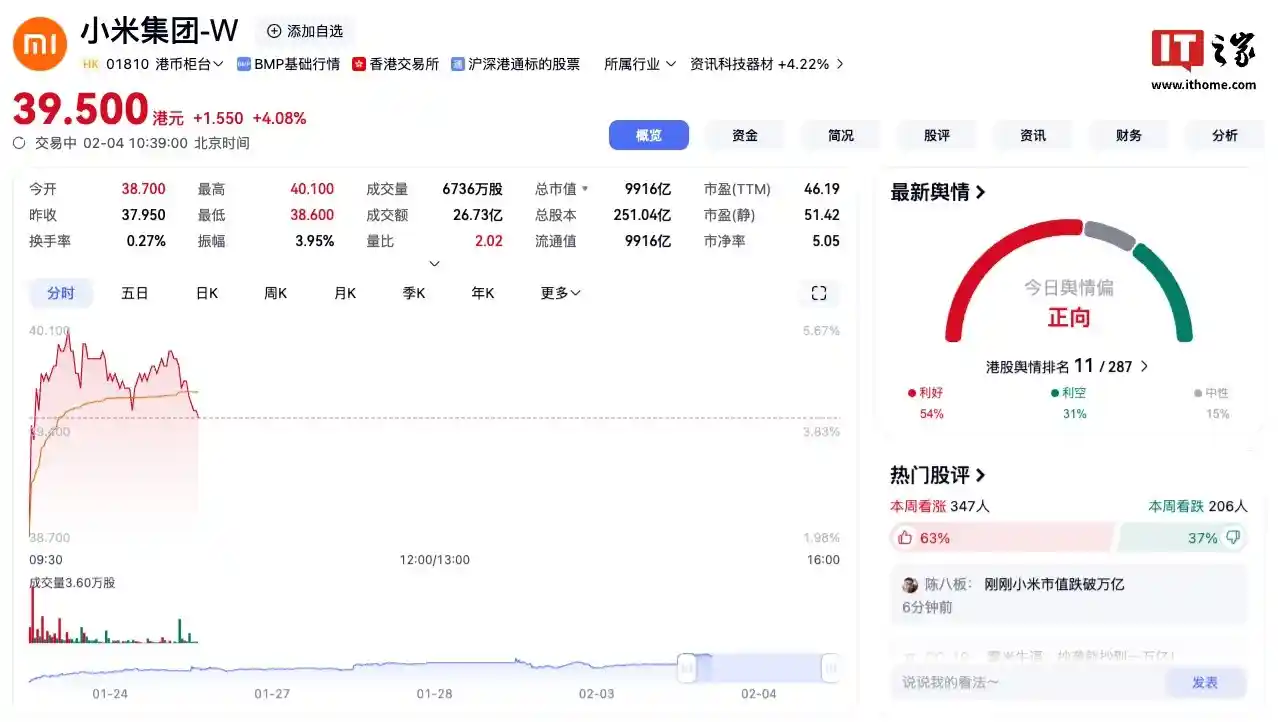This screenshot has height=722, width=1278.
Task: Click the BMP基础行情 label
Action: click(x=289, y=64)
